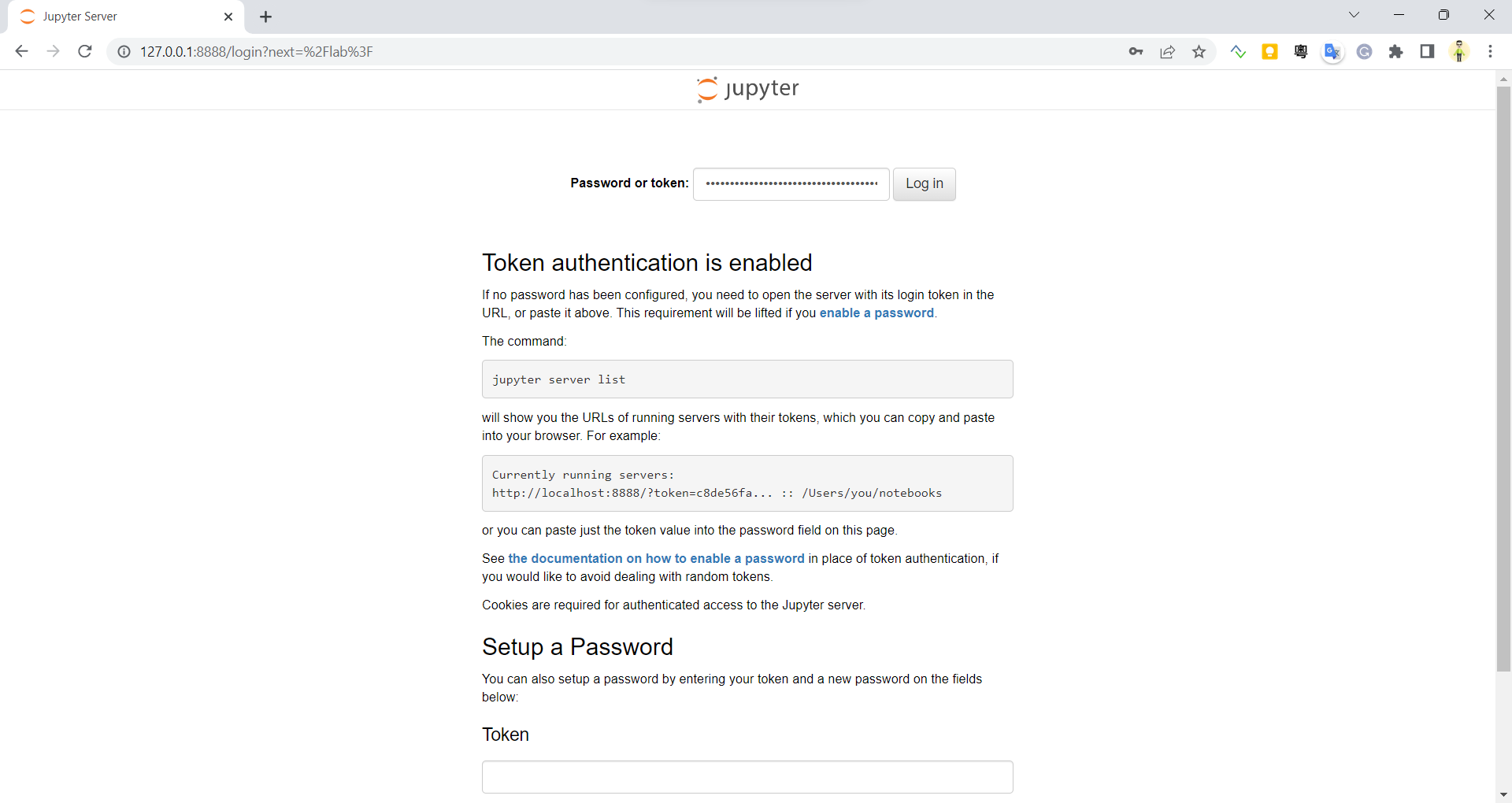The width and height of the screenshot is (1512, 803).
Task: Open Chrome's three-dot menu
Action: click(x=1491, y=51)
